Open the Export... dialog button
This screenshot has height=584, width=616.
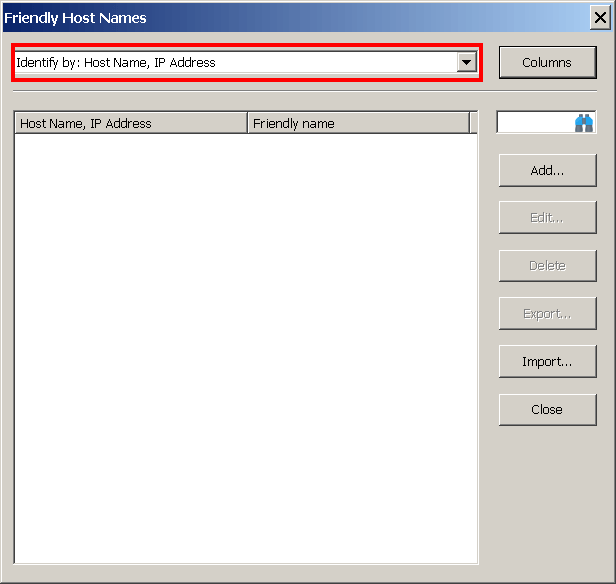[547, 314]
